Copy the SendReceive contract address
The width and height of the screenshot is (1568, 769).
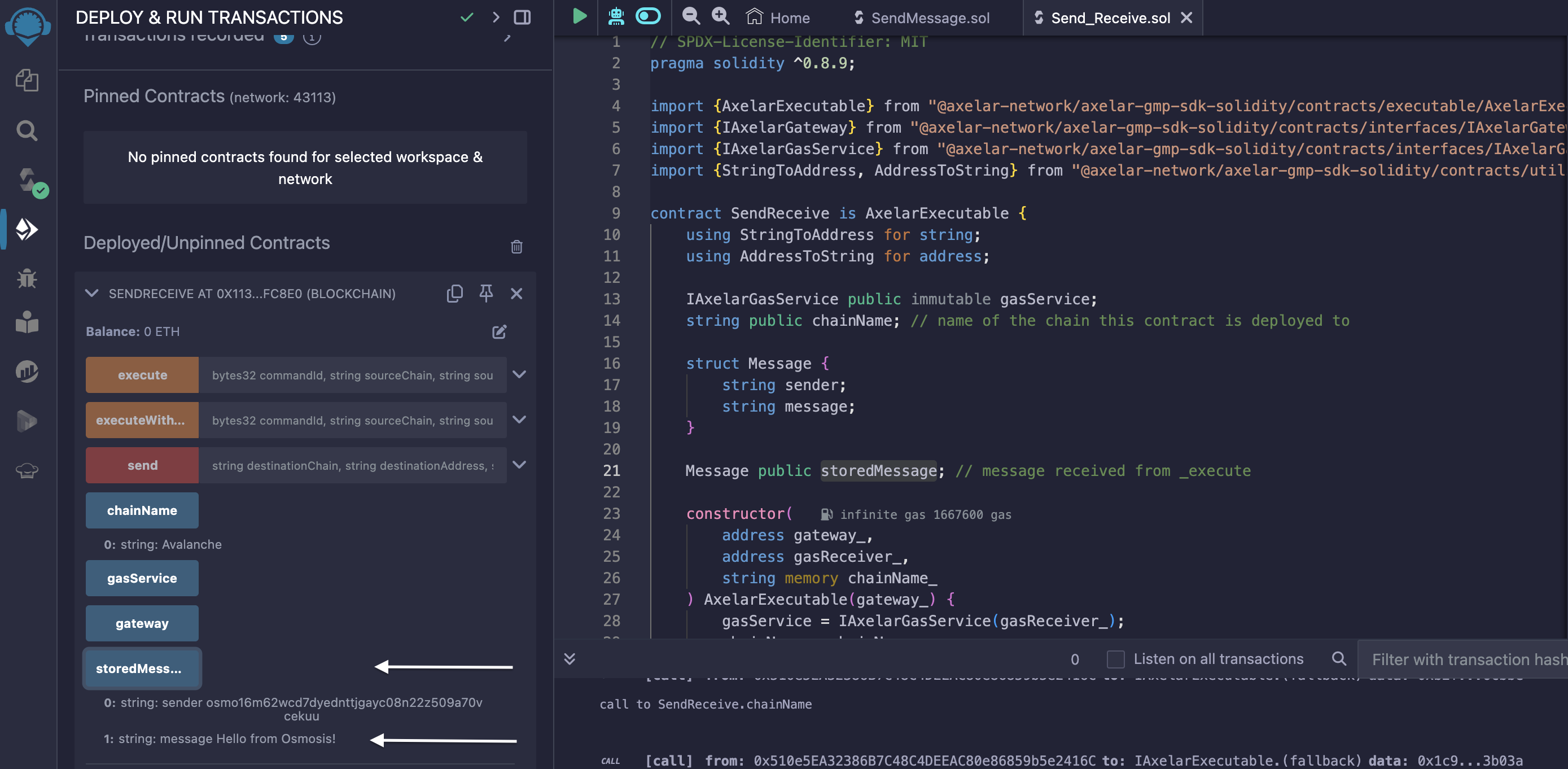455,294
